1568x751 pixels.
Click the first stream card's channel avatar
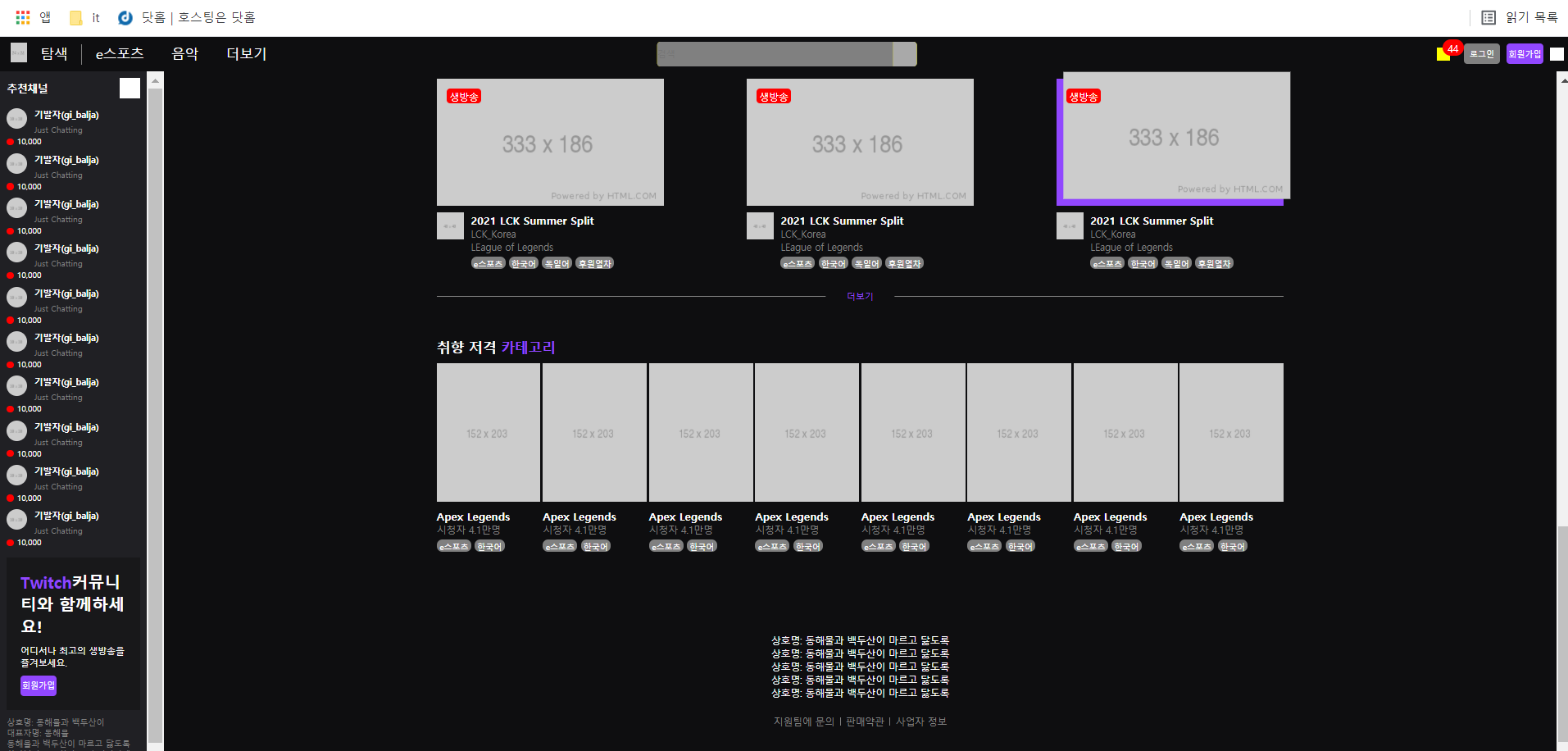tap(450, 226)
